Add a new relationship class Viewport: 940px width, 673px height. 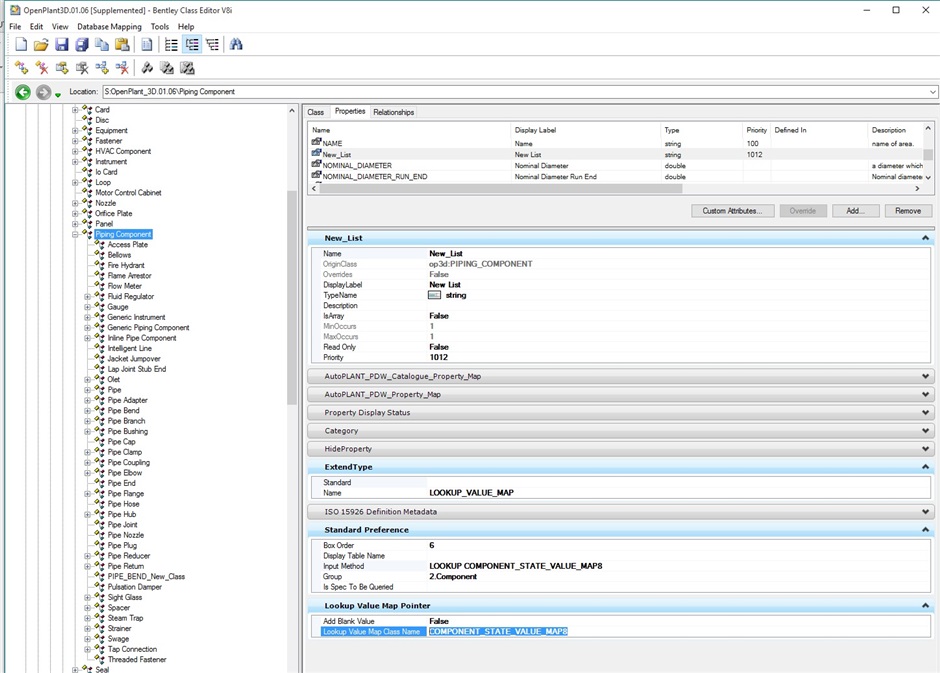point(102,68)
